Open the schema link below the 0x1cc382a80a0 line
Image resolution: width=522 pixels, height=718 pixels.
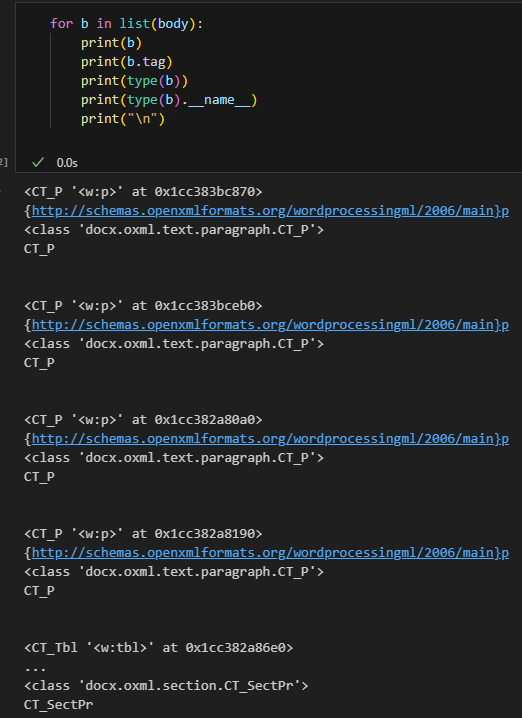click(270, 439)
